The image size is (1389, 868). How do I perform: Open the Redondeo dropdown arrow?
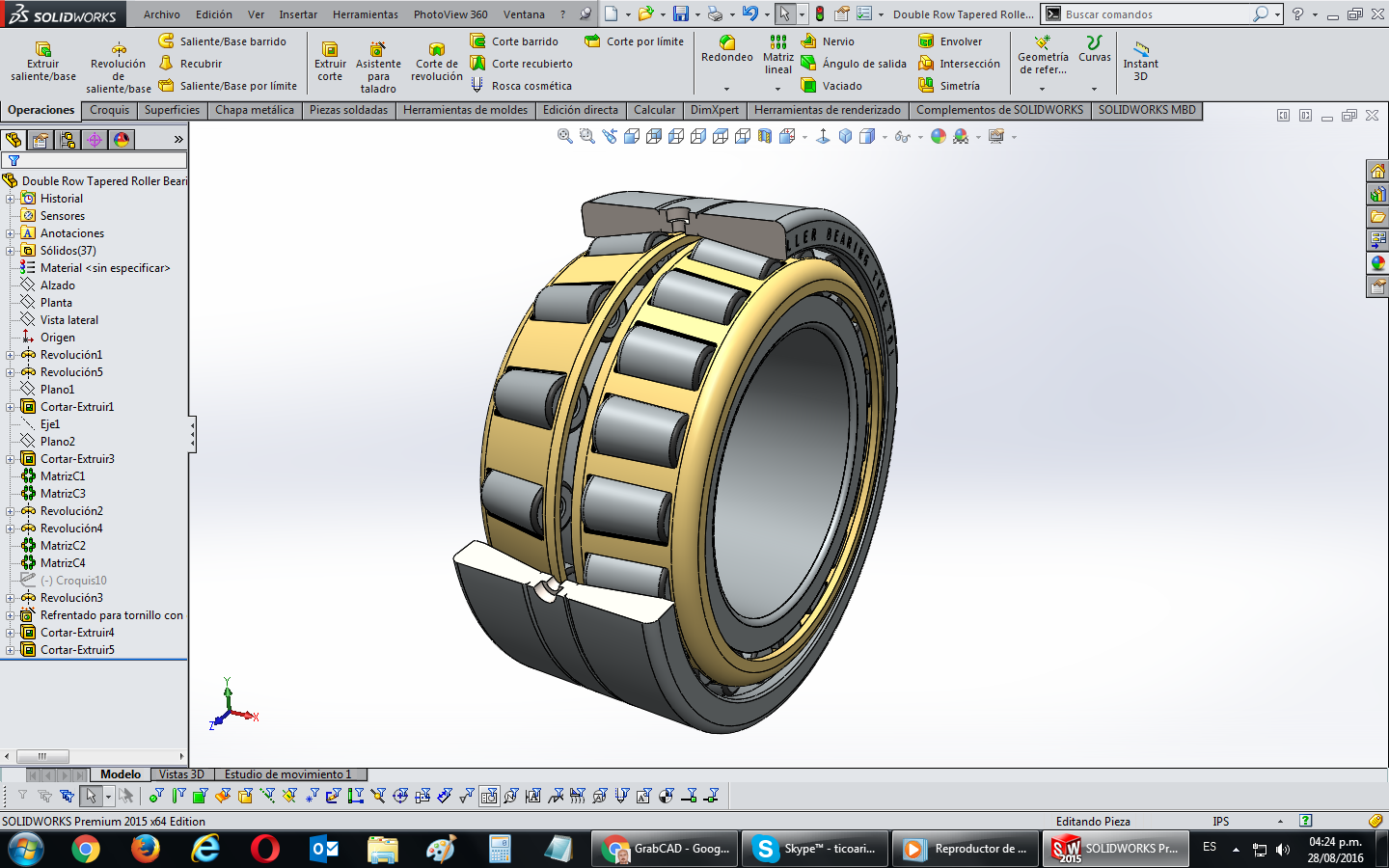[x=727, y=89]
